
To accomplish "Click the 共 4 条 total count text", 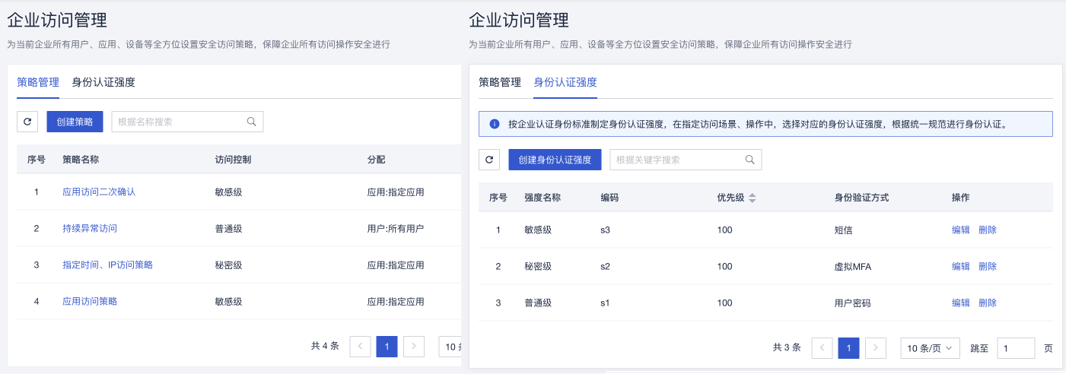I will click(x=325, y=346).
